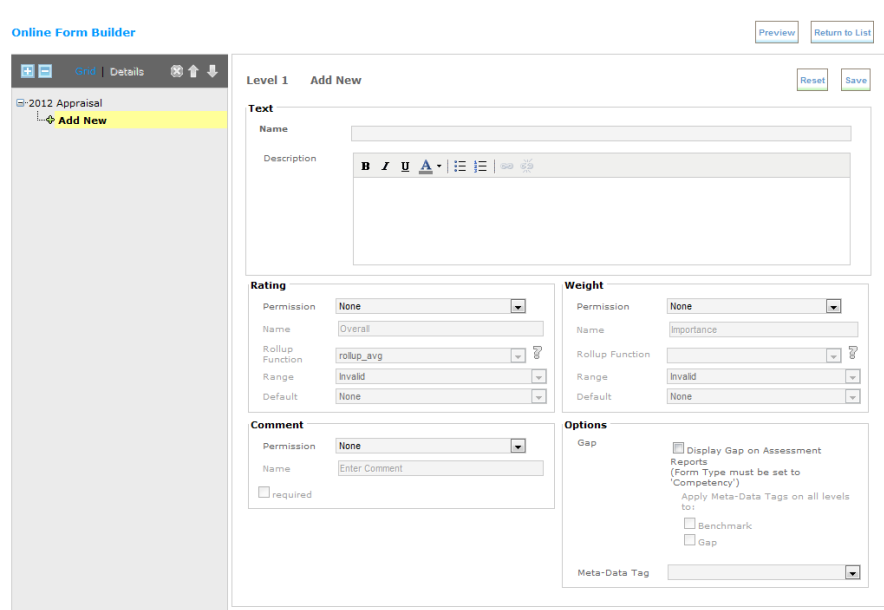
Task: Open the Rating Range dropdown
Action: 441,377
